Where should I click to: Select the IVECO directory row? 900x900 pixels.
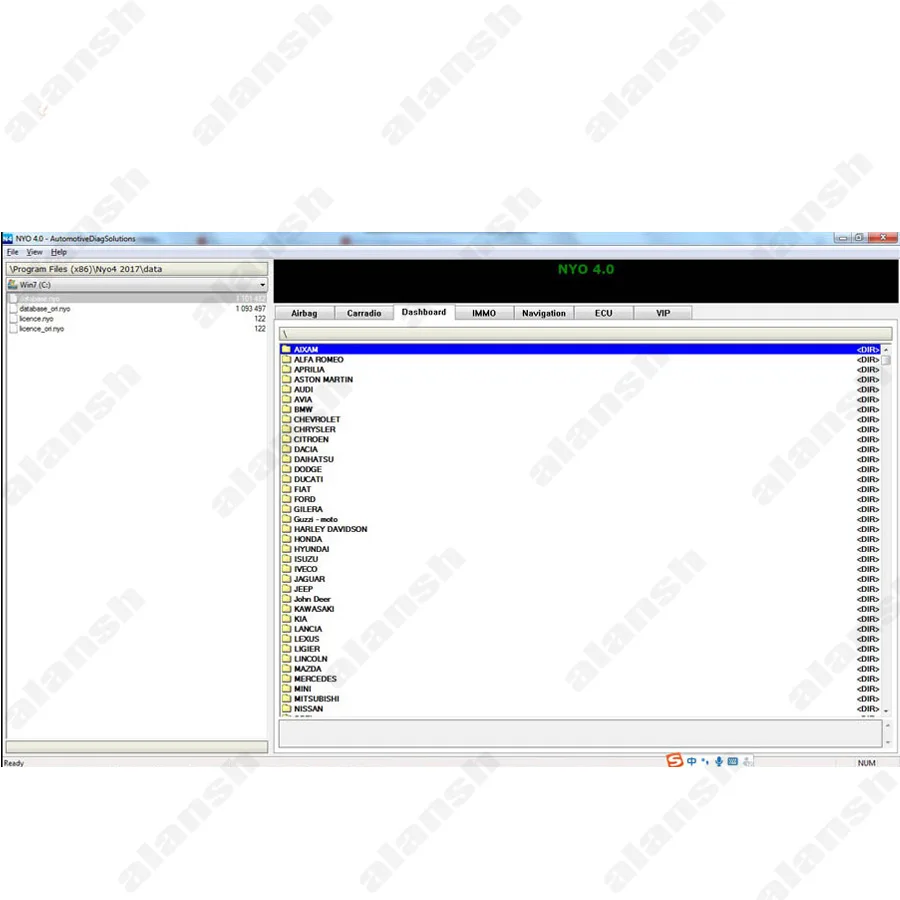coord(580,569)
